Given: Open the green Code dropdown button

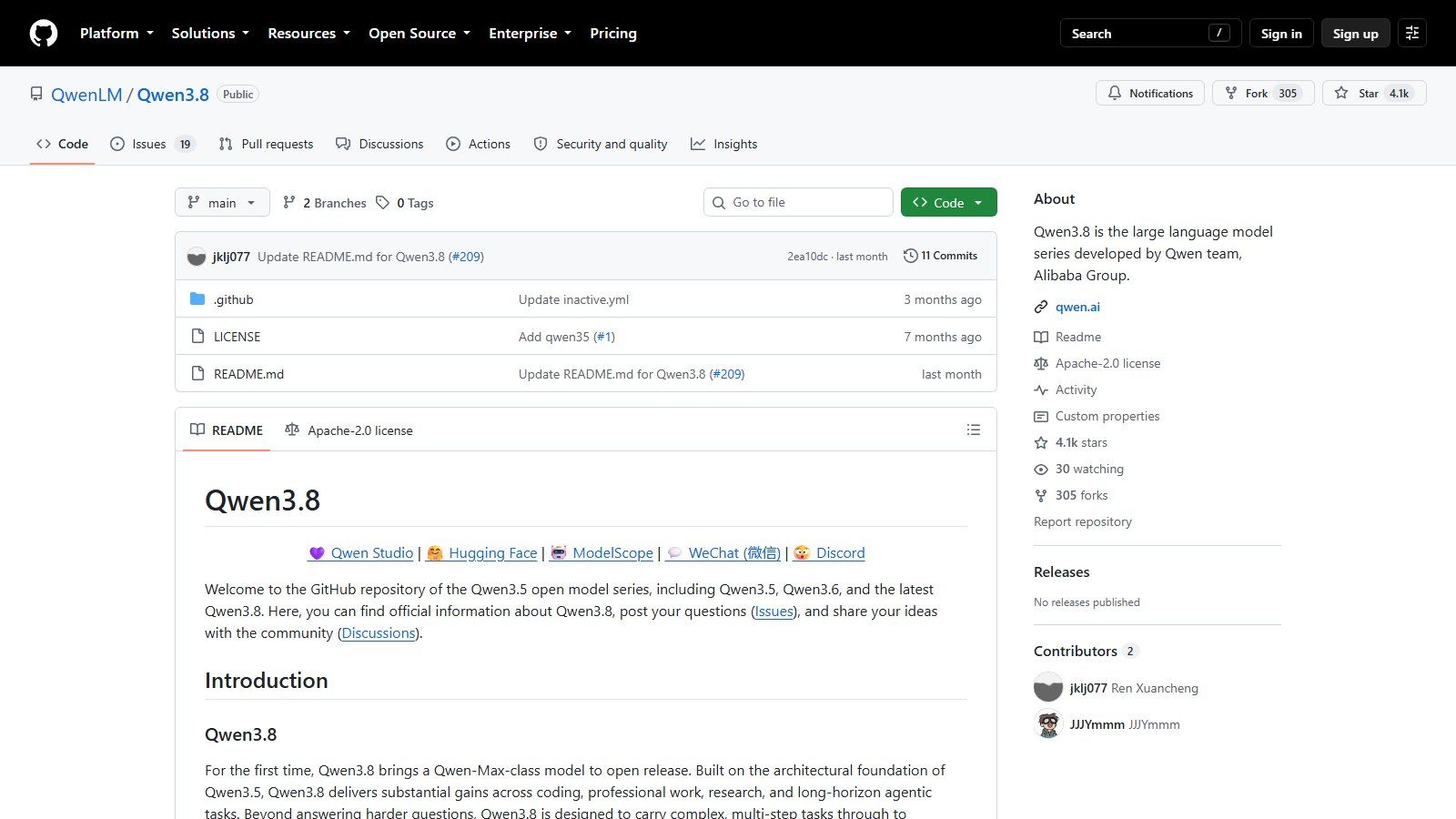Looking at the screenshot, I should (949, 202).
